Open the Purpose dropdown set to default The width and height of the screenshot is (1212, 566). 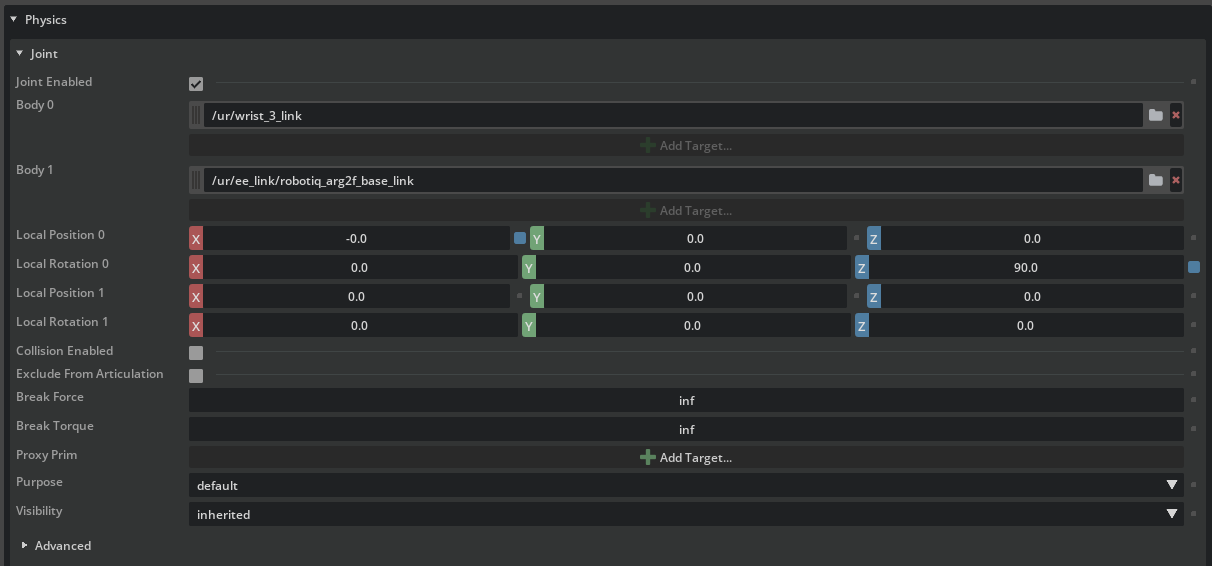(685, 485)
